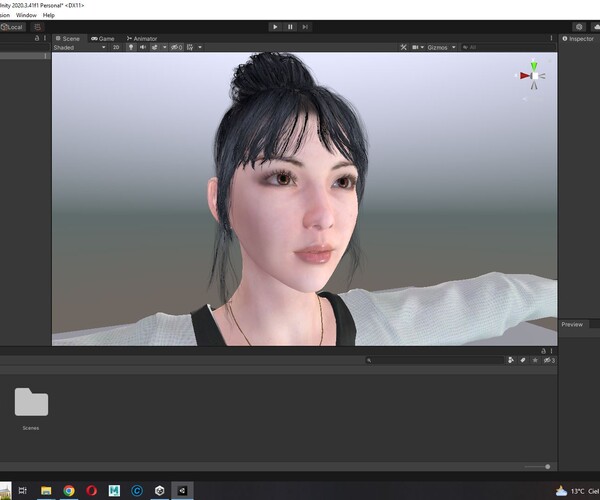Open Opera browser from the taskbar

point(91,490)
